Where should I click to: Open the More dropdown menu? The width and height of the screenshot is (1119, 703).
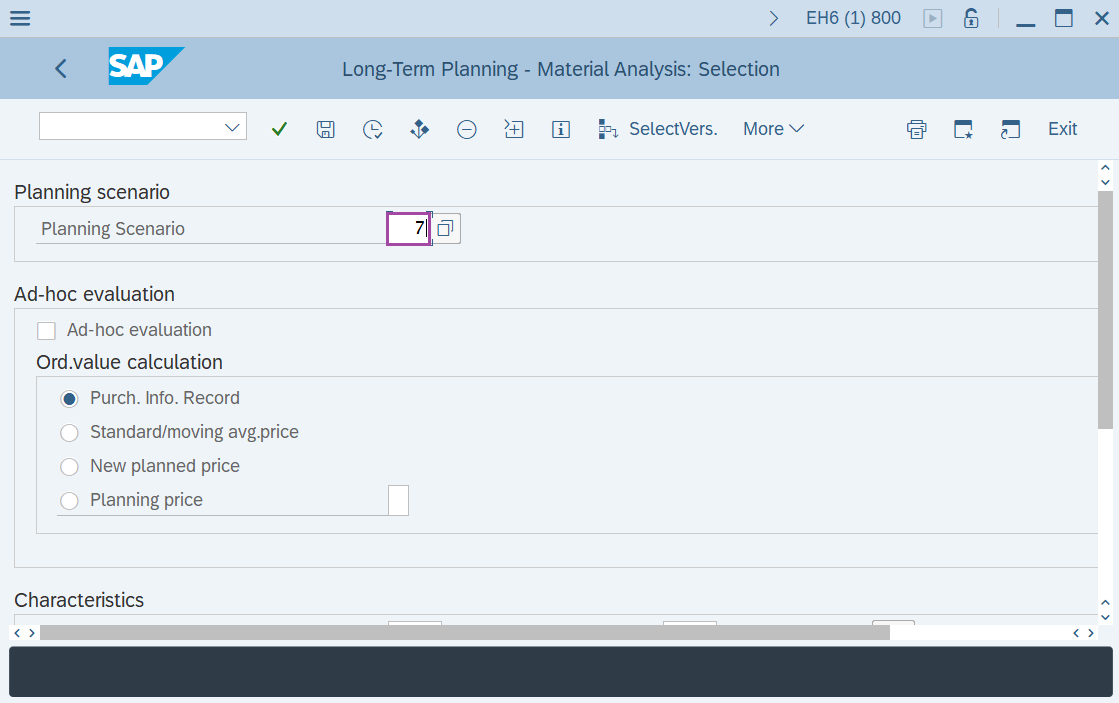coord(772,128)
